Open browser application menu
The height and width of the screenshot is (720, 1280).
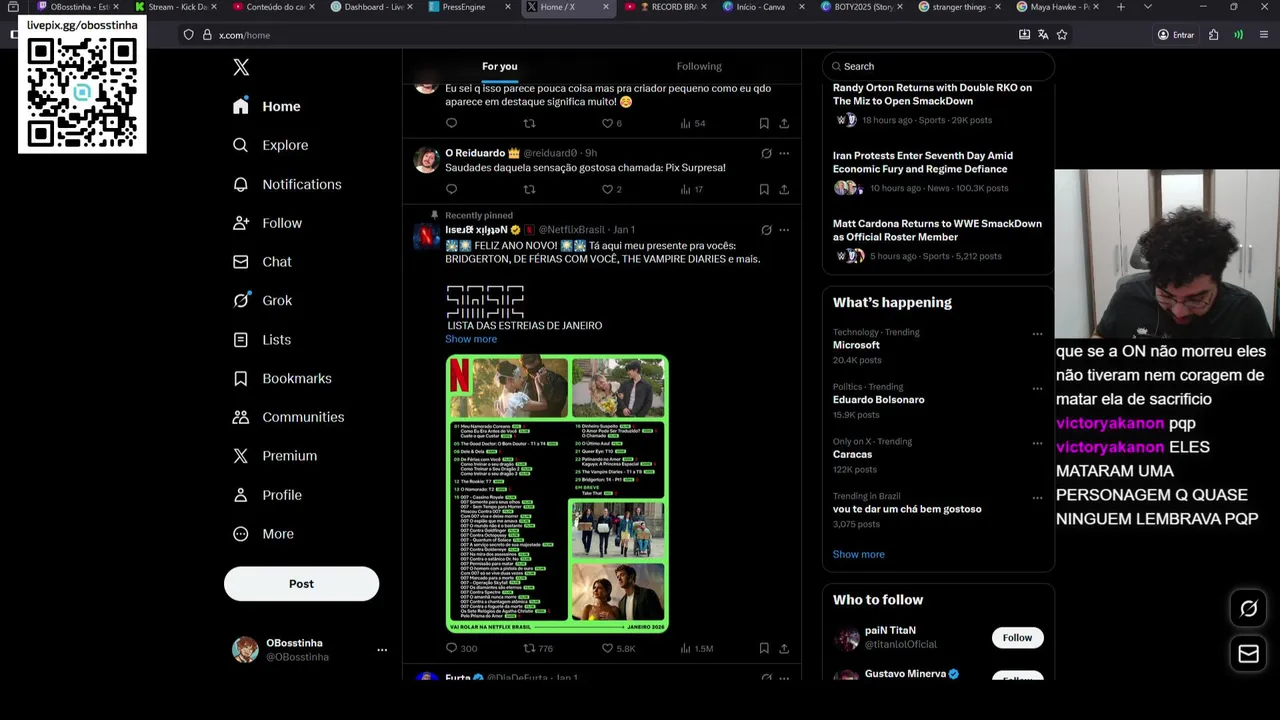pos(1264,35)
